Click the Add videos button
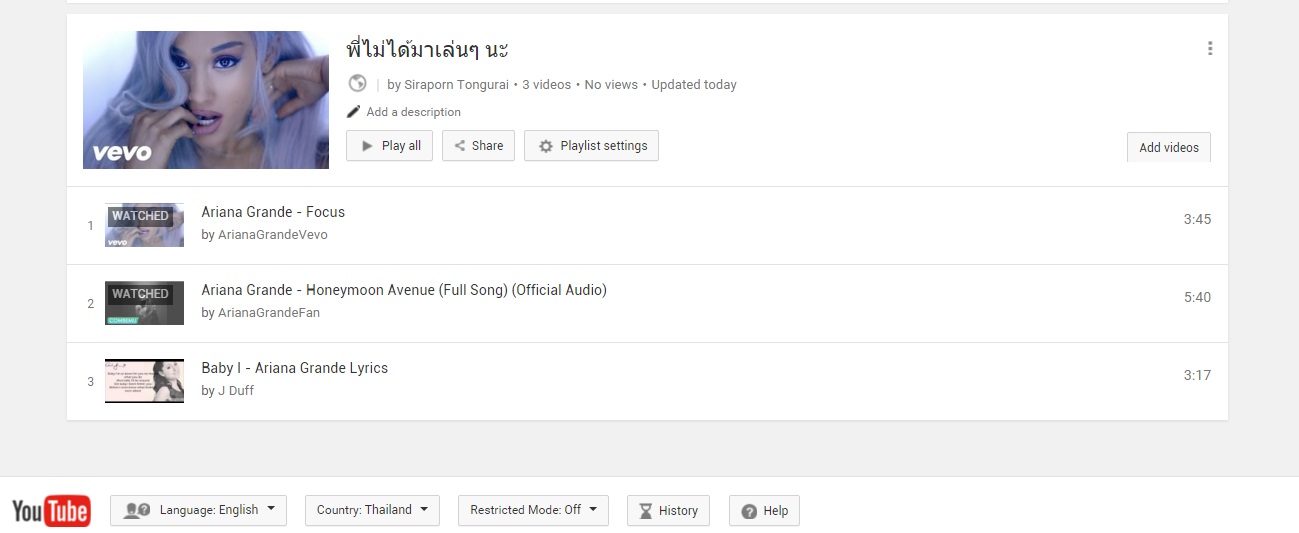1299x533 pixels. click(1168, 147)
